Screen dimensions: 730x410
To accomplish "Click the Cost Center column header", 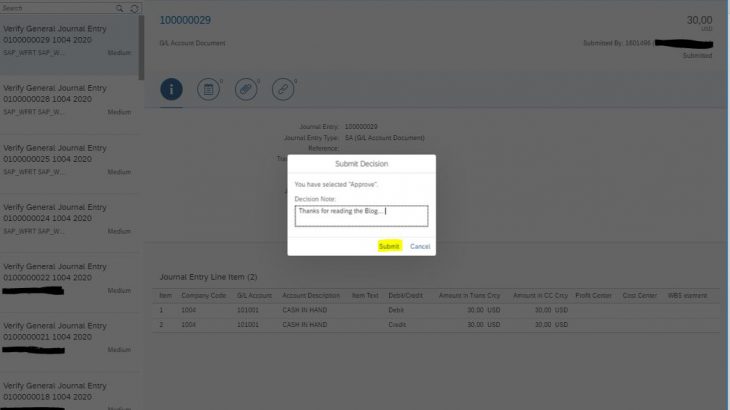I will (640, 296).
